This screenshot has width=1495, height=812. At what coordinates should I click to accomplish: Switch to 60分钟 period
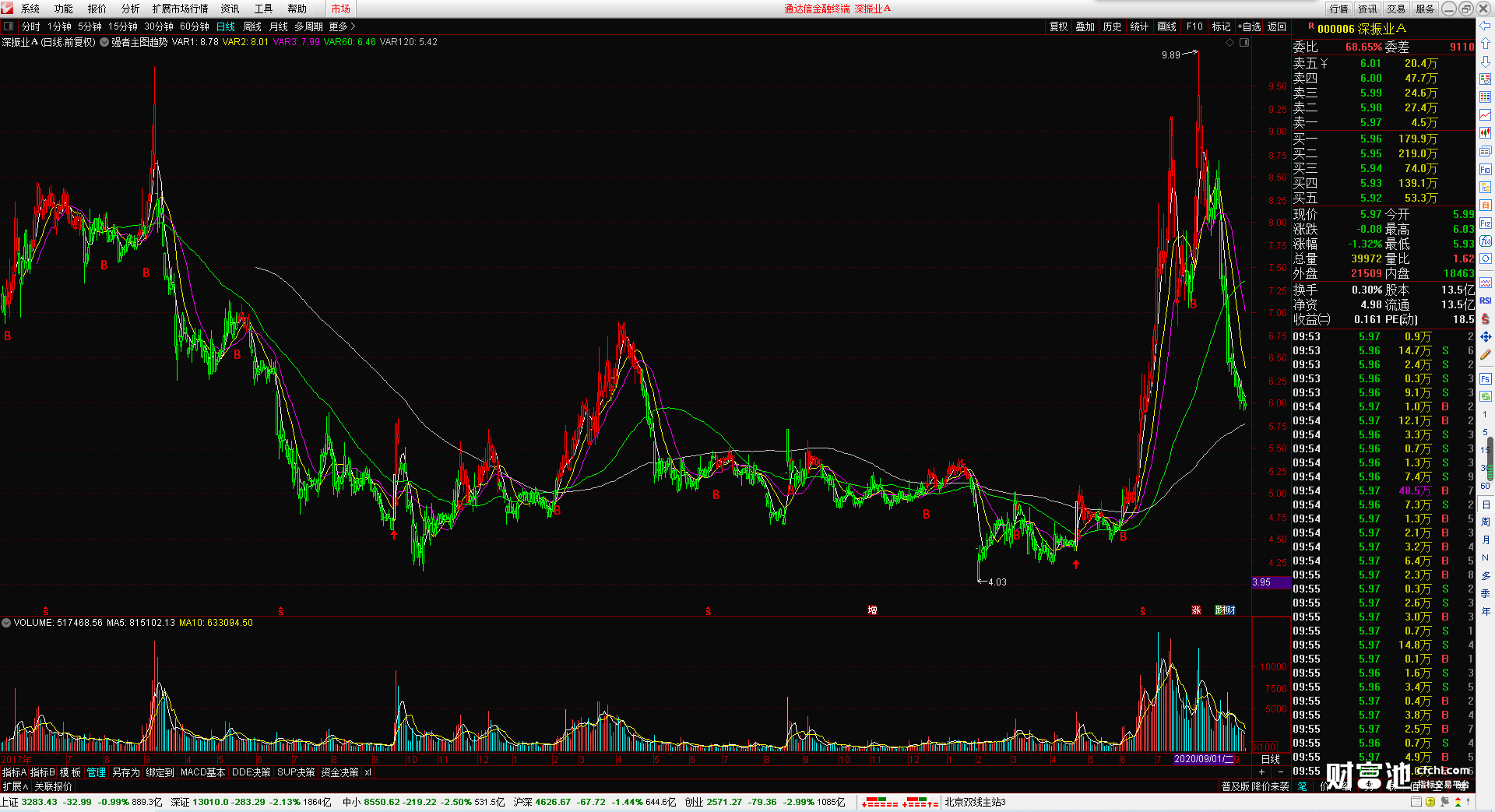click(x=195, y=26)
